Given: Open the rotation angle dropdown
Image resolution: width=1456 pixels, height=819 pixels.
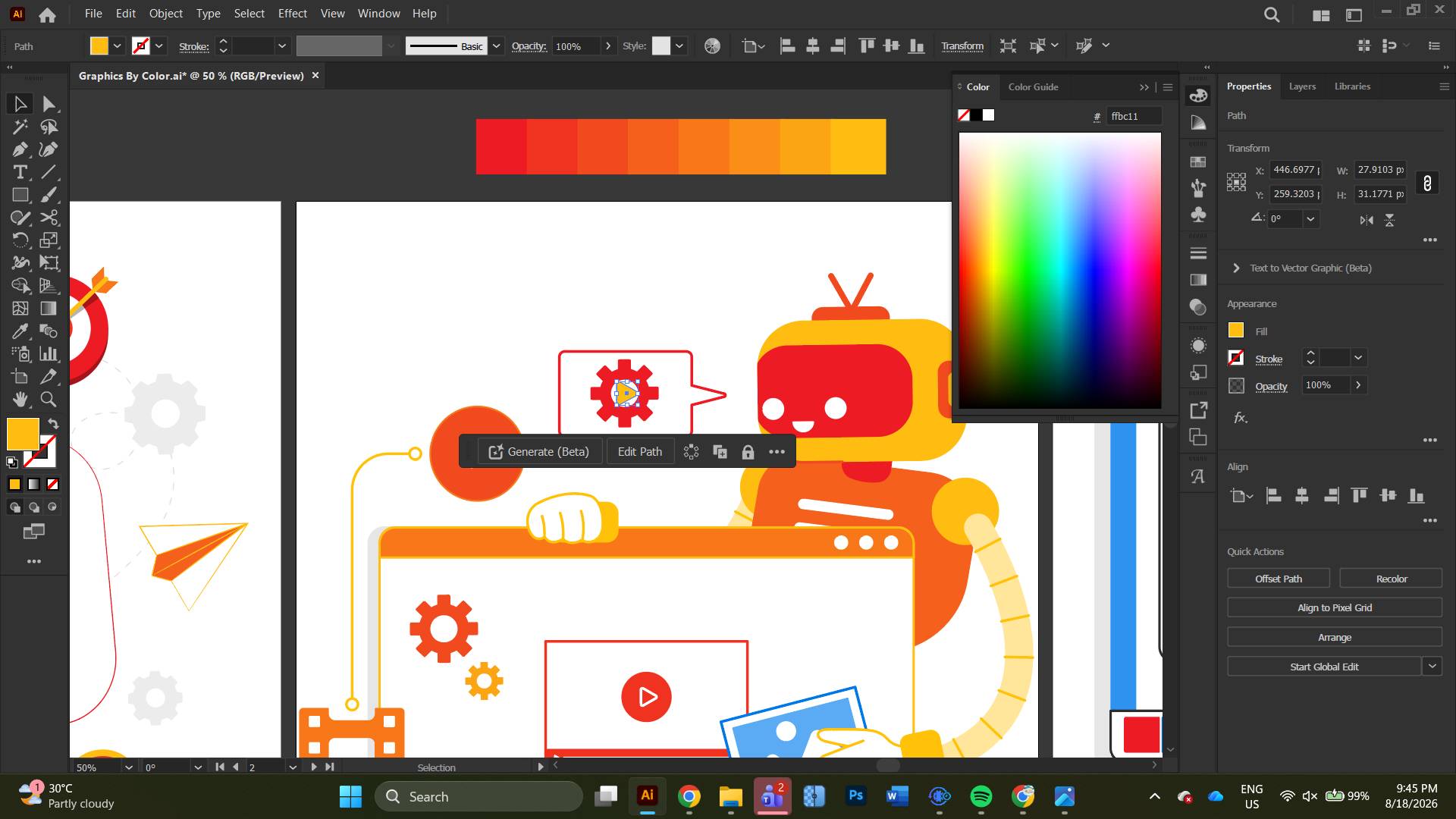Looking at the screenshot, I should (1310, 219).
